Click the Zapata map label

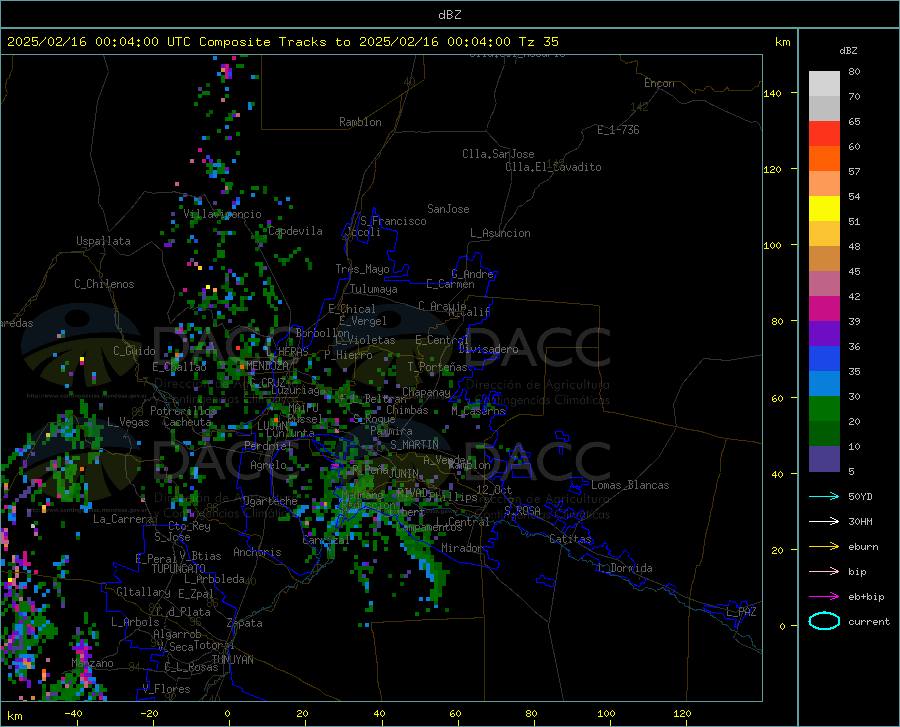click(245, 623)
